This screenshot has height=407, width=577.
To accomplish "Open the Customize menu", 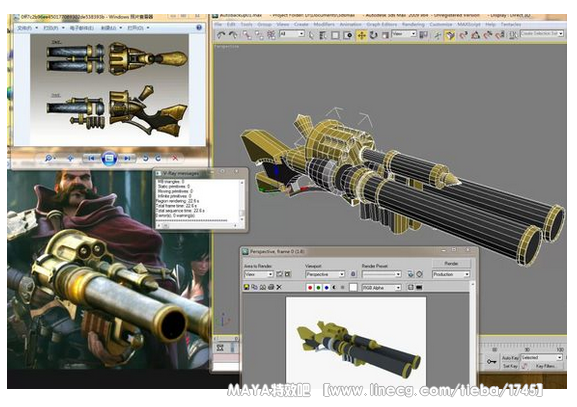I will [440, 24].
